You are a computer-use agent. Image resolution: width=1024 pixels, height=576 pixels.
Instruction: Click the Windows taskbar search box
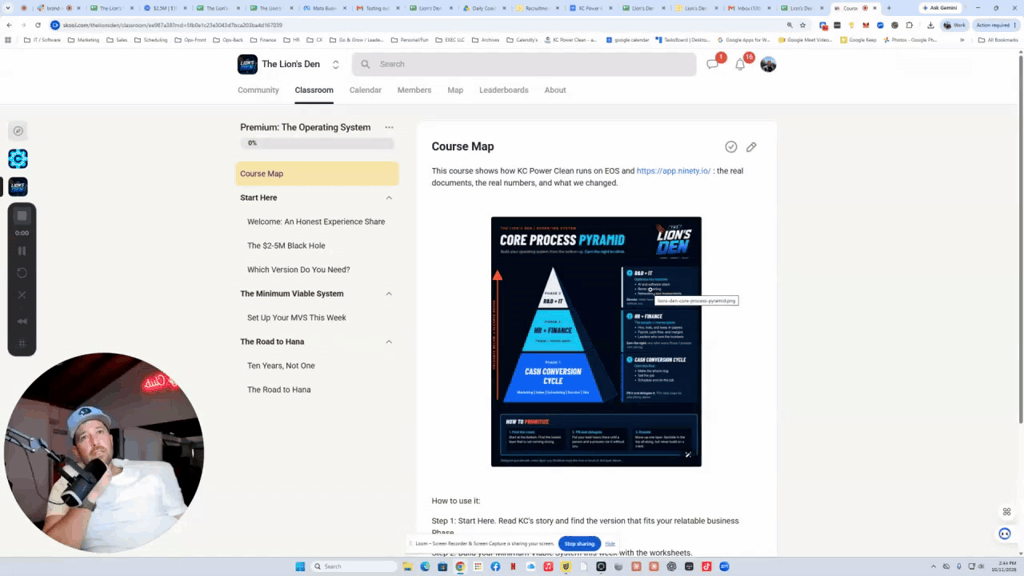tap(355, 566)
